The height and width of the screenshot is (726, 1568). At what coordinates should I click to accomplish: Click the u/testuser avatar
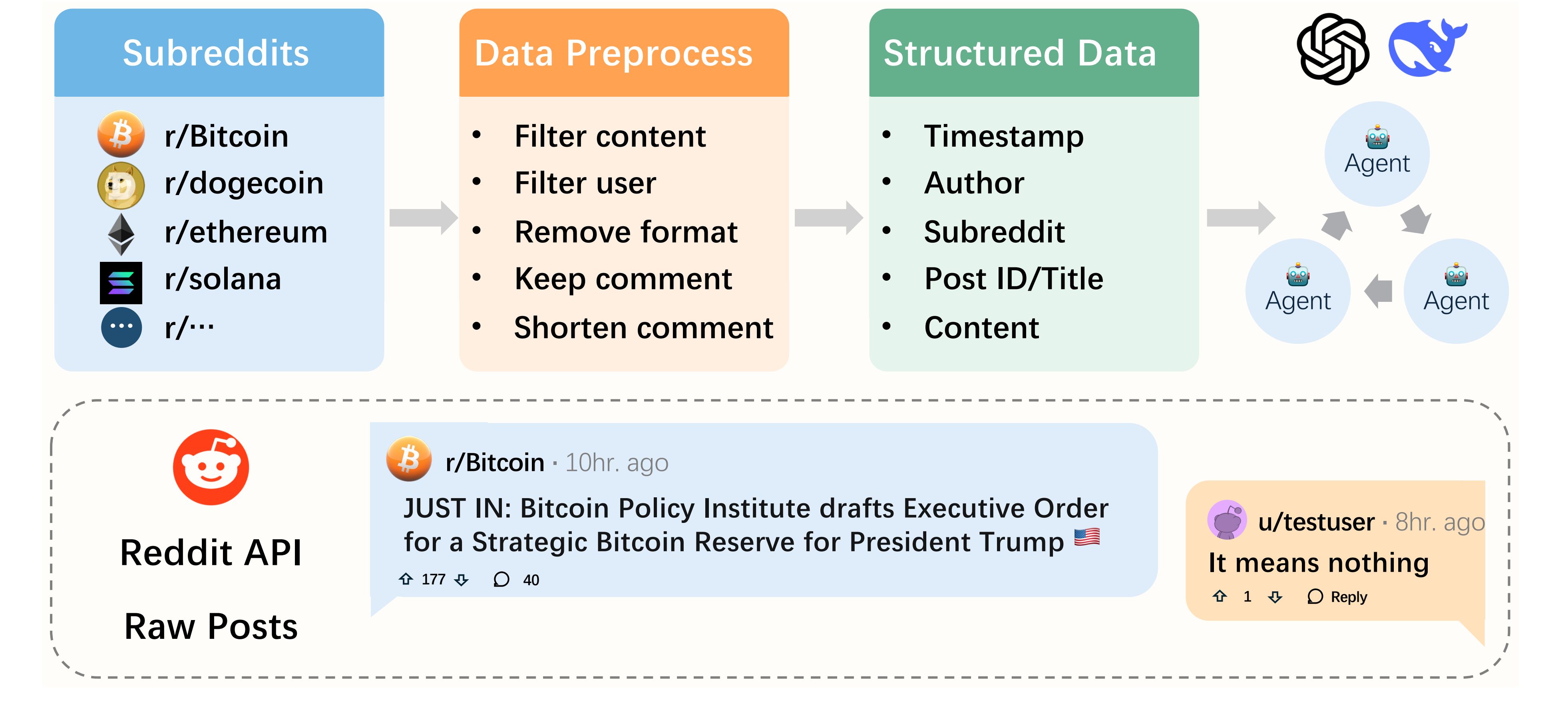1227,520
